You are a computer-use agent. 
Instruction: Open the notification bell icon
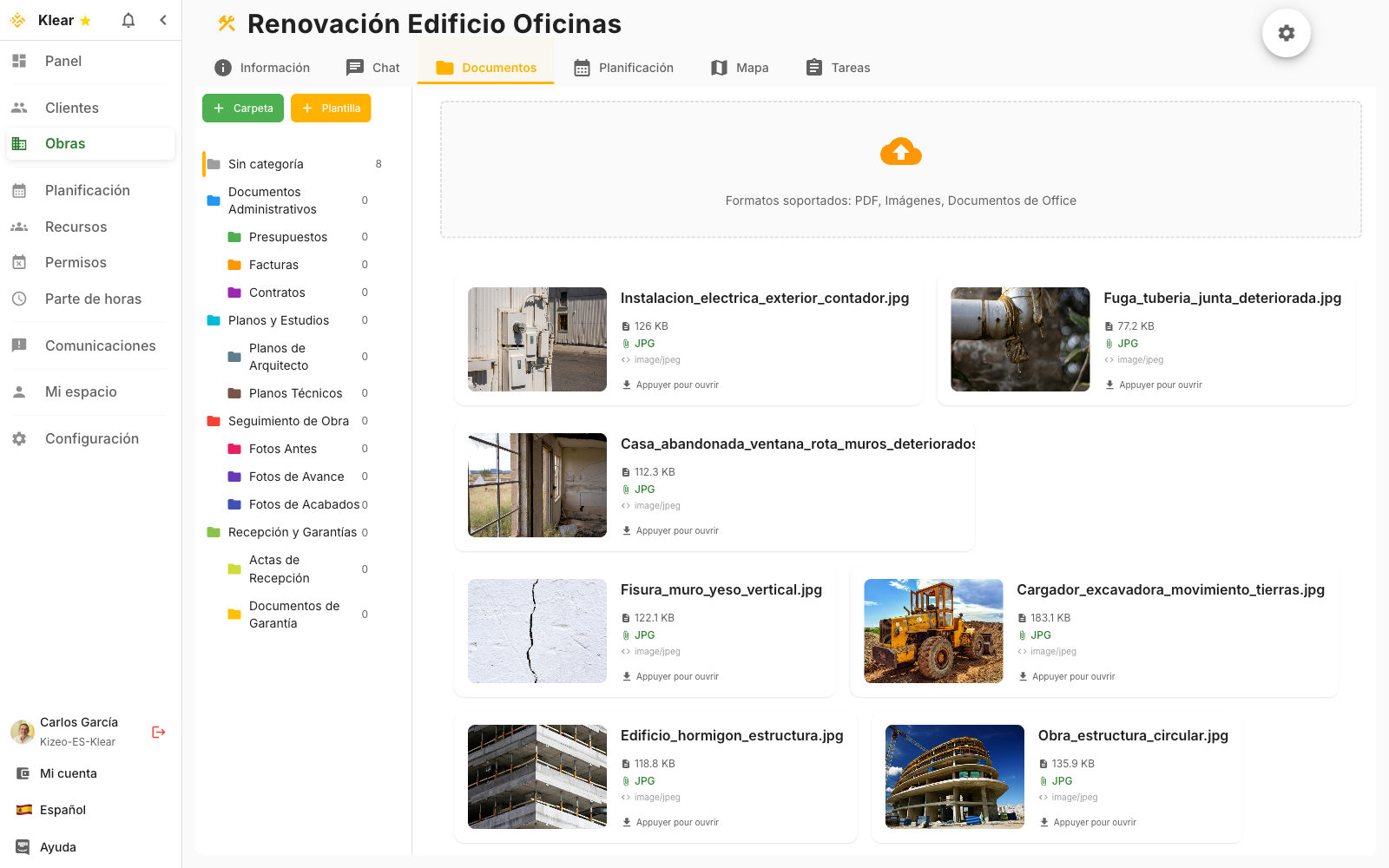click(128, 19)
